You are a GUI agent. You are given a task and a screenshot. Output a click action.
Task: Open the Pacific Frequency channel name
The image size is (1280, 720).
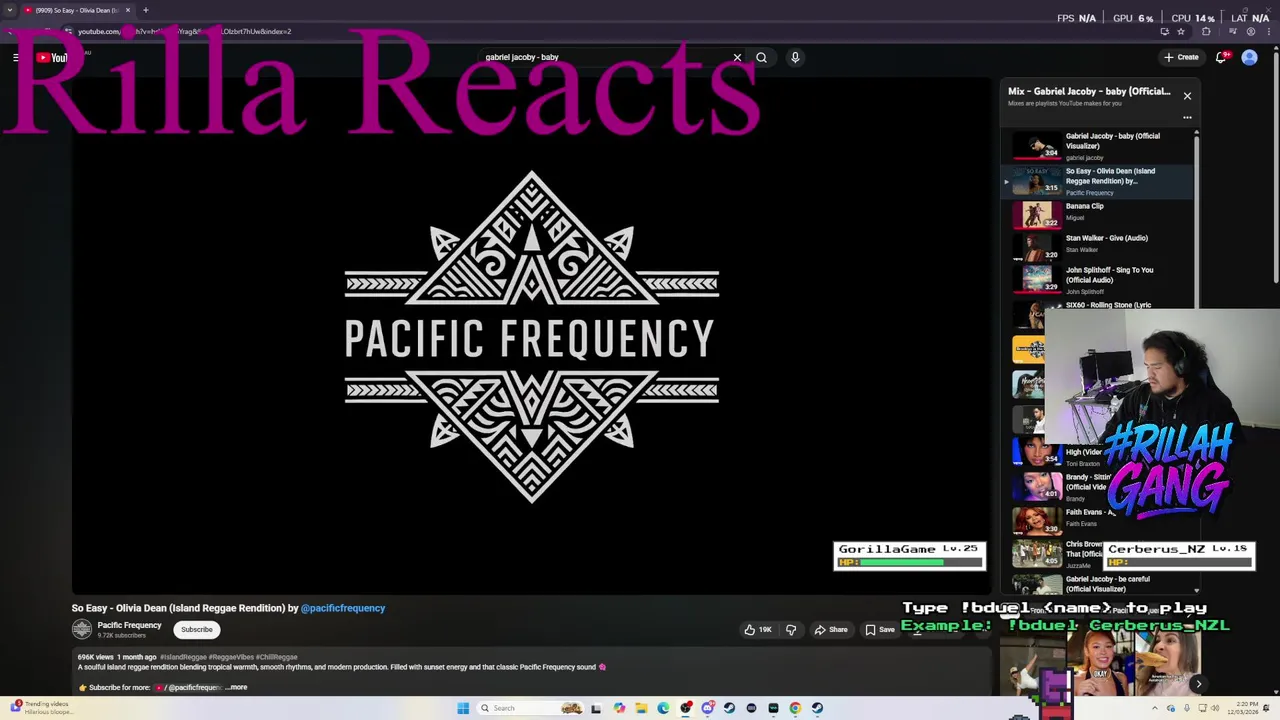tap(129, 625)
